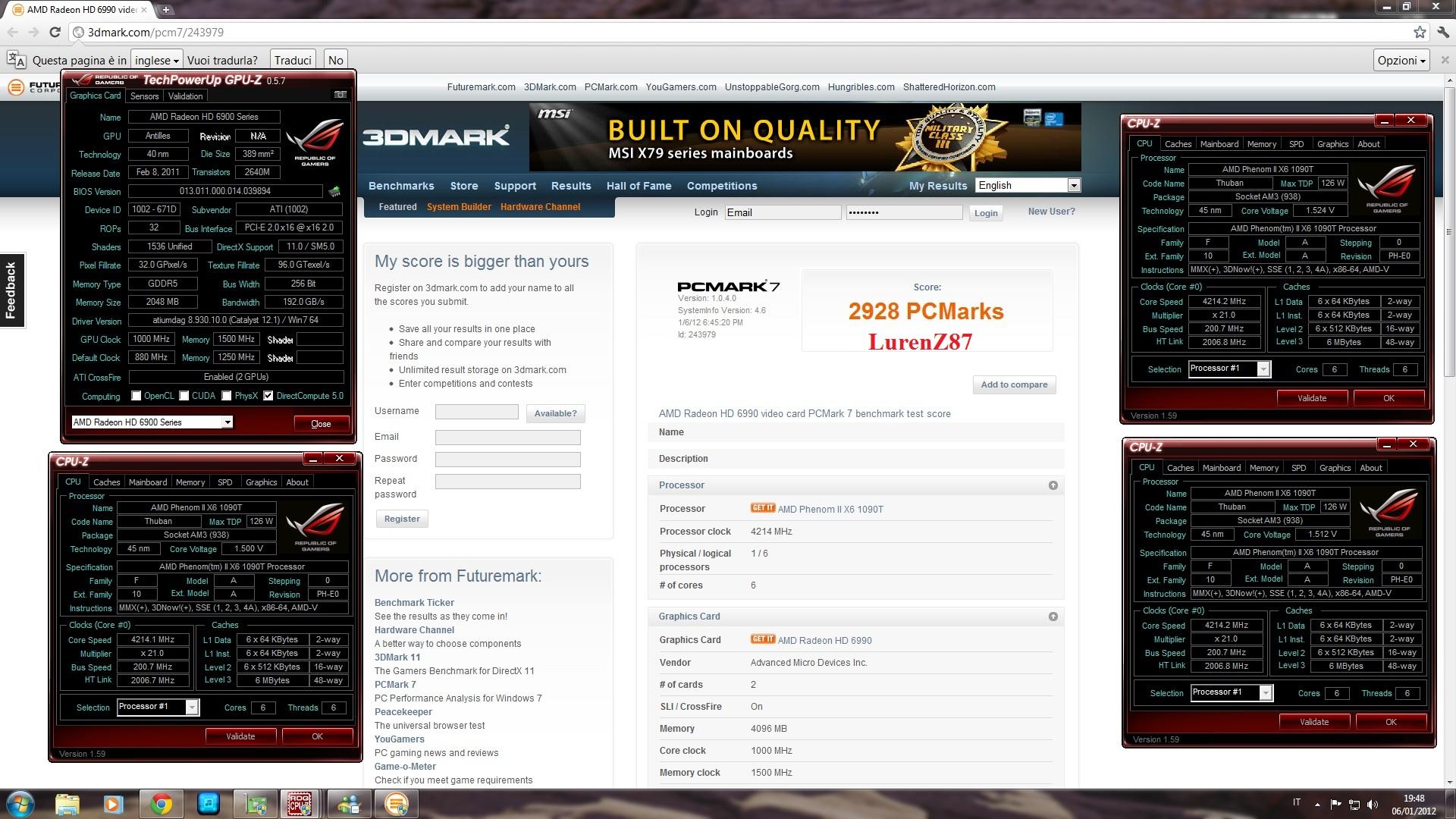
Task: Go back in the browser
Action: 12,32
